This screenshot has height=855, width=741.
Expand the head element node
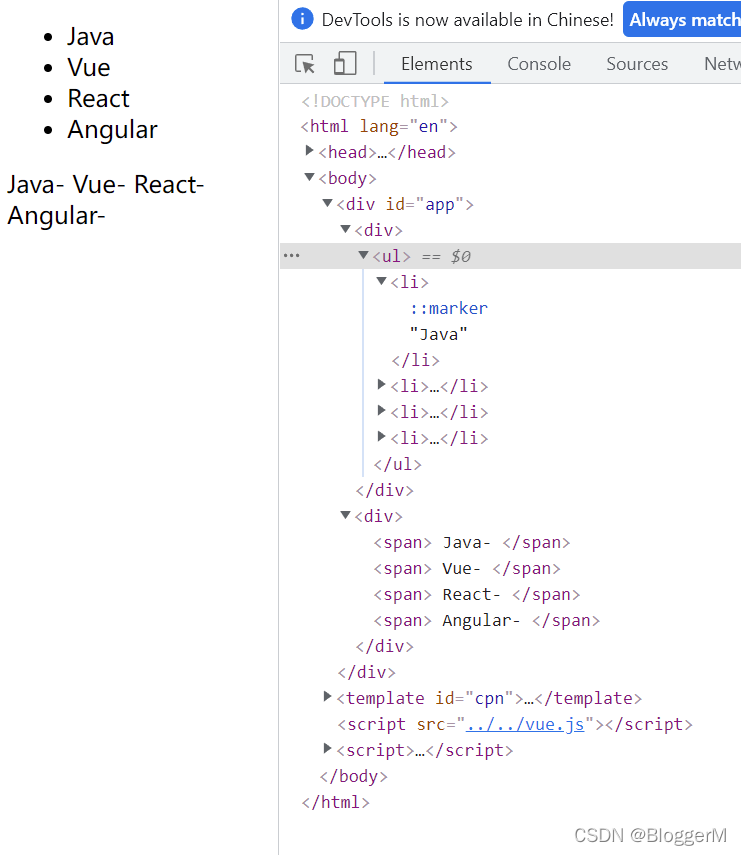click(309, 150)
